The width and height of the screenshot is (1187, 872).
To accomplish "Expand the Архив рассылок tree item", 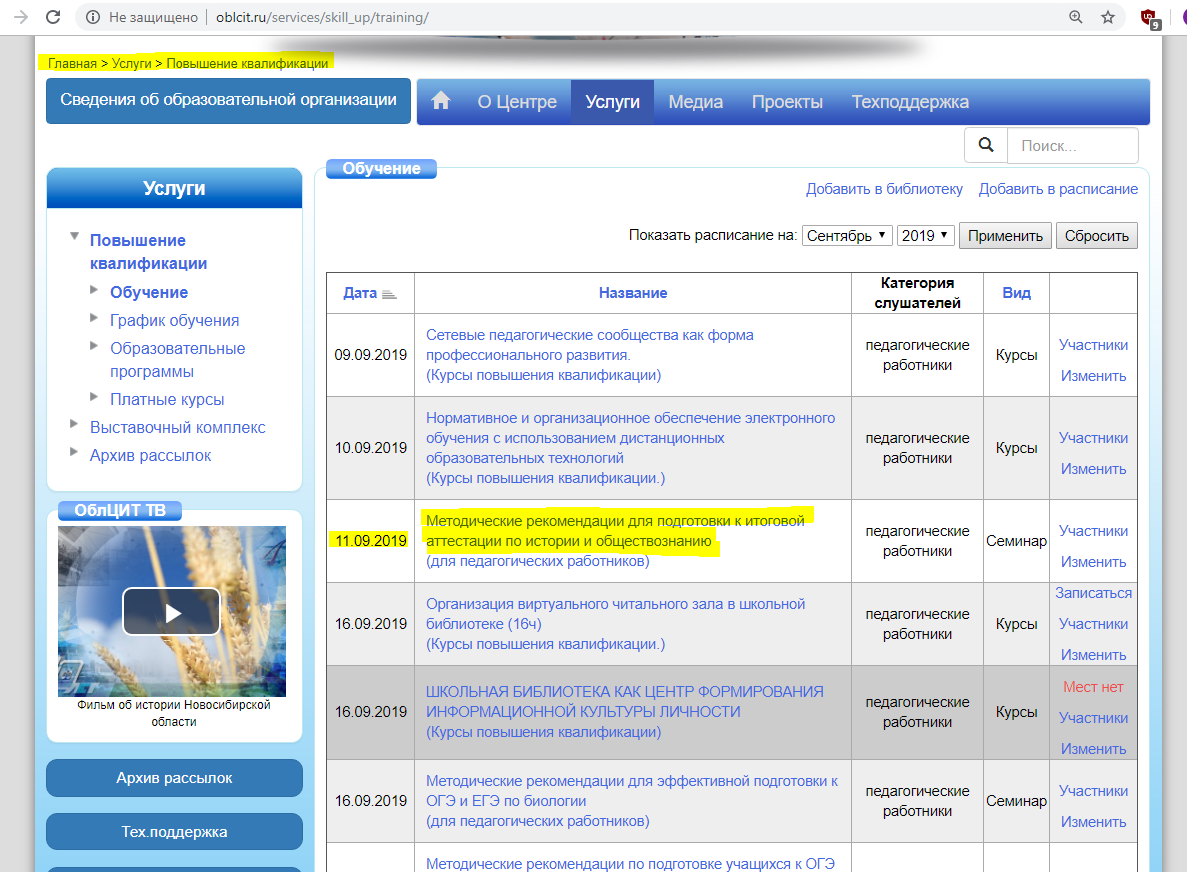I will click(x=74, y=452).
